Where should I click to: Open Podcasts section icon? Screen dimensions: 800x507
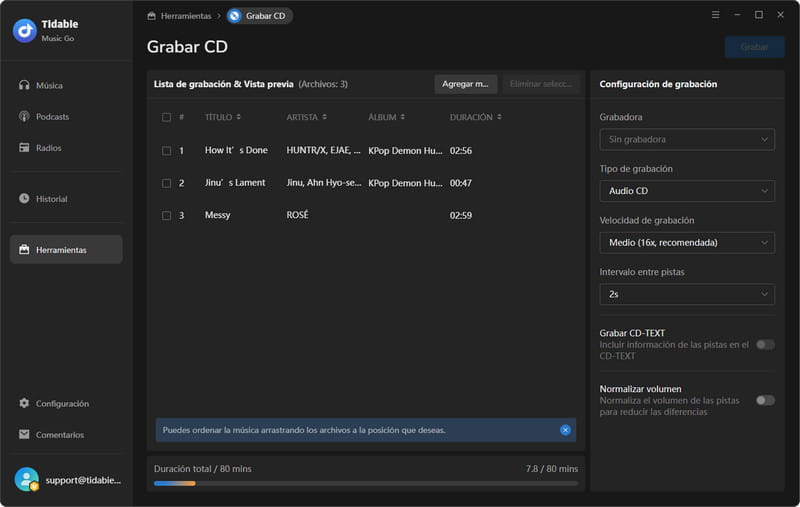tap(24, 116)
